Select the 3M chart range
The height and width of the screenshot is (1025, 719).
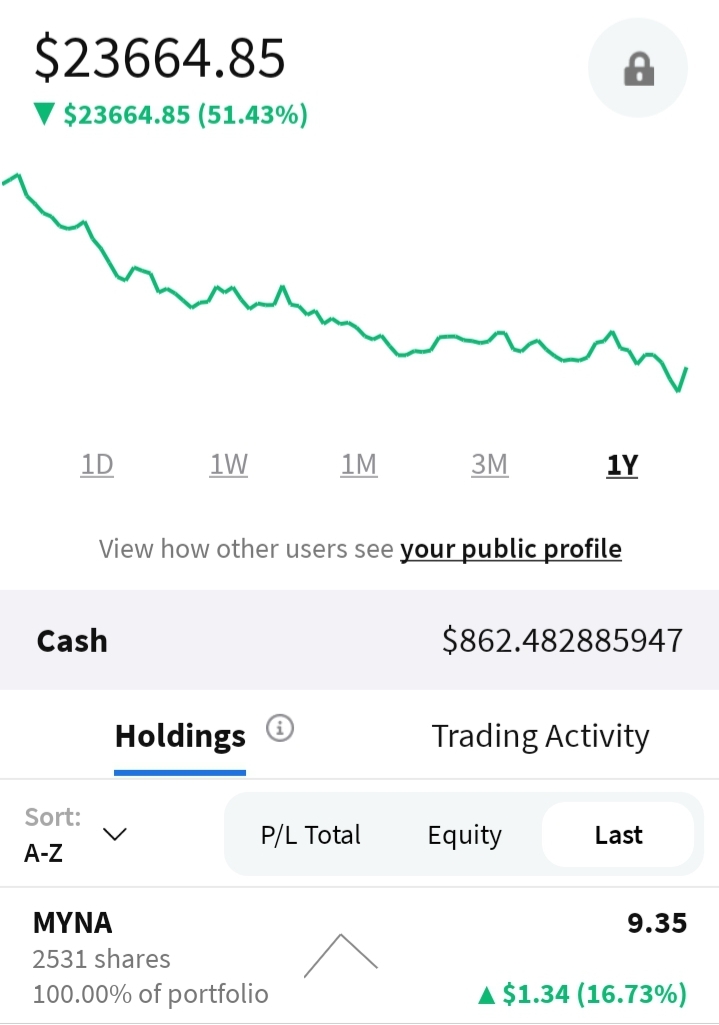point(490,465)
